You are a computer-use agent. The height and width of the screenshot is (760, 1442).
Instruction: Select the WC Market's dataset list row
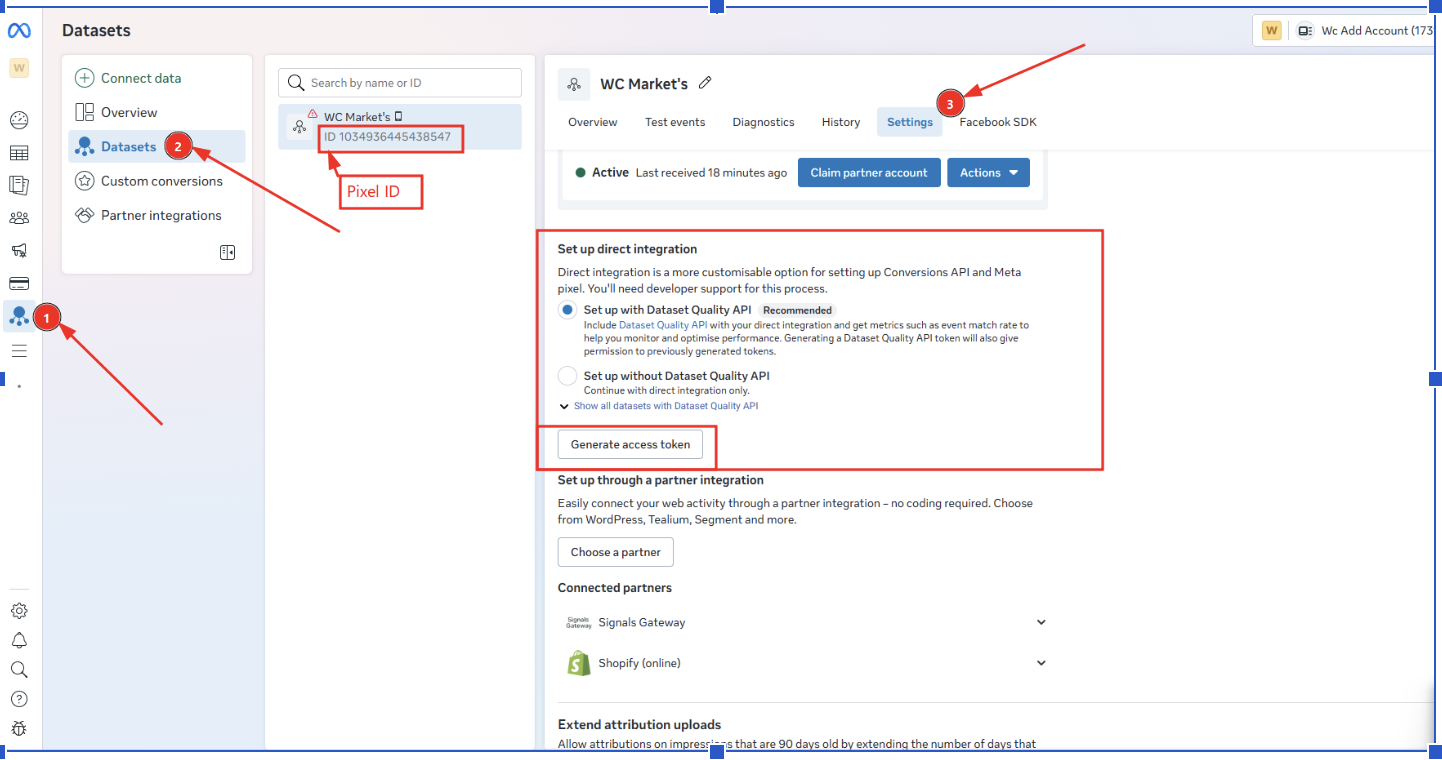click(x=400, y=127)
